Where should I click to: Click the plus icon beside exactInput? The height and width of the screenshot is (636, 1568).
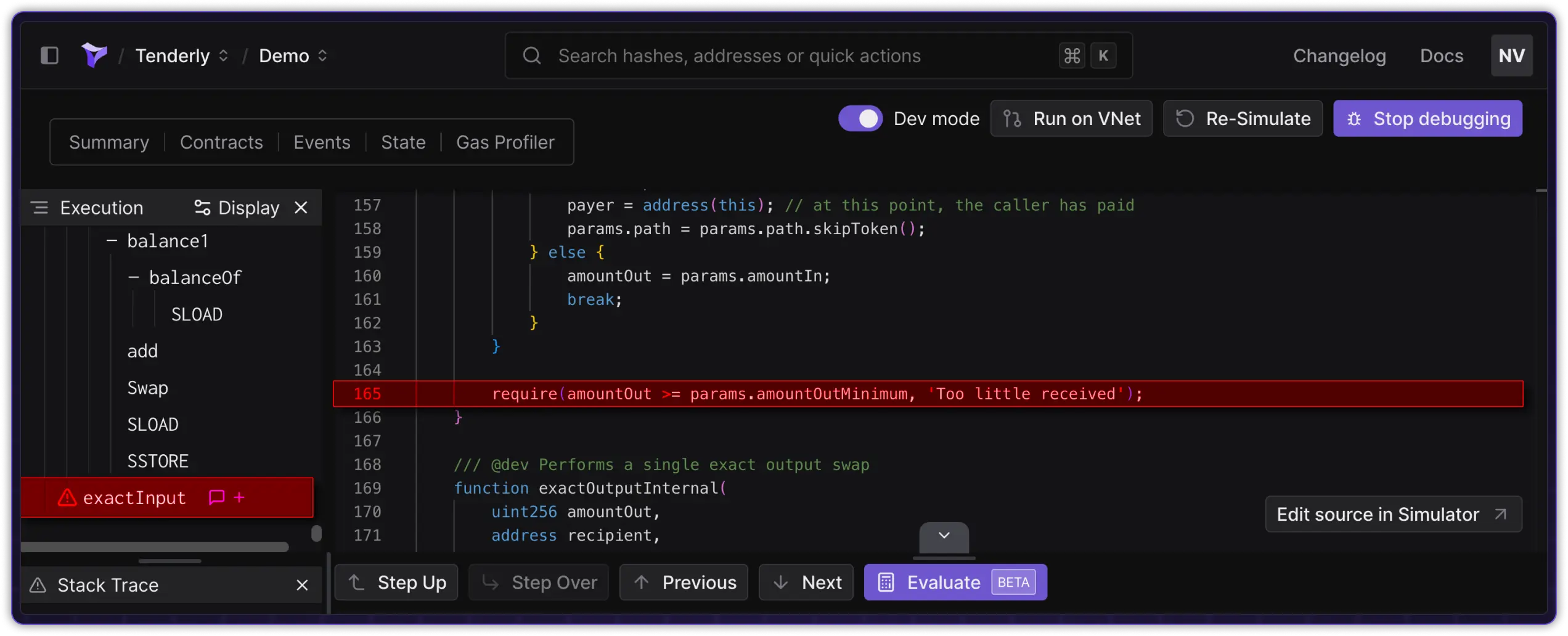point(239,497)
